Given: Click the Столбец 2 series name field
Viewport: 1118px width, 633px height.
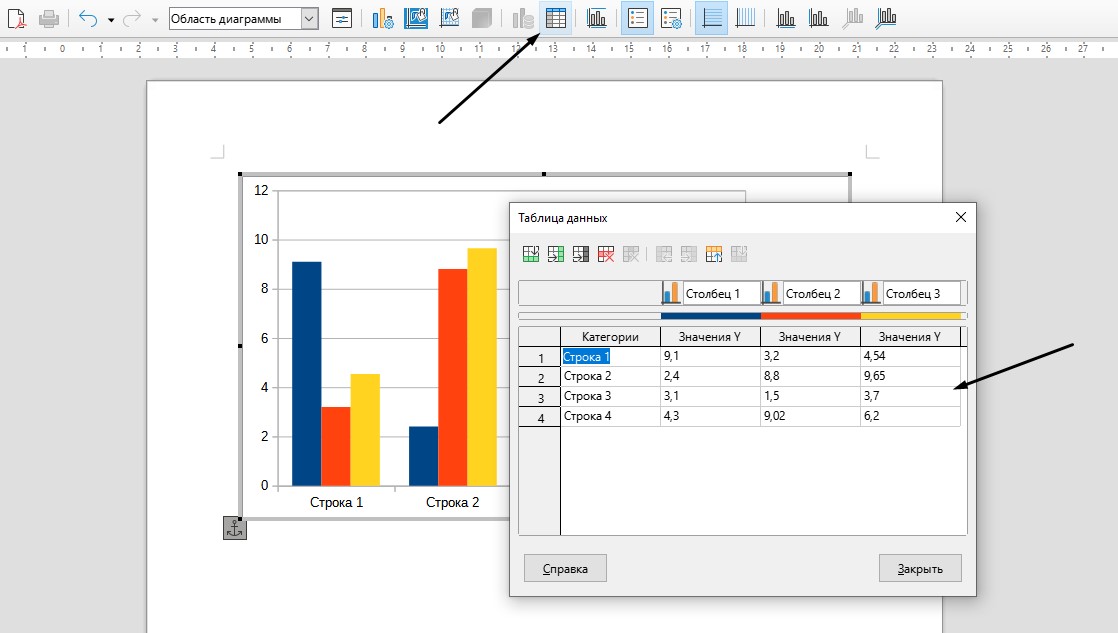Looking at the screenshot, I should [821, 293].
